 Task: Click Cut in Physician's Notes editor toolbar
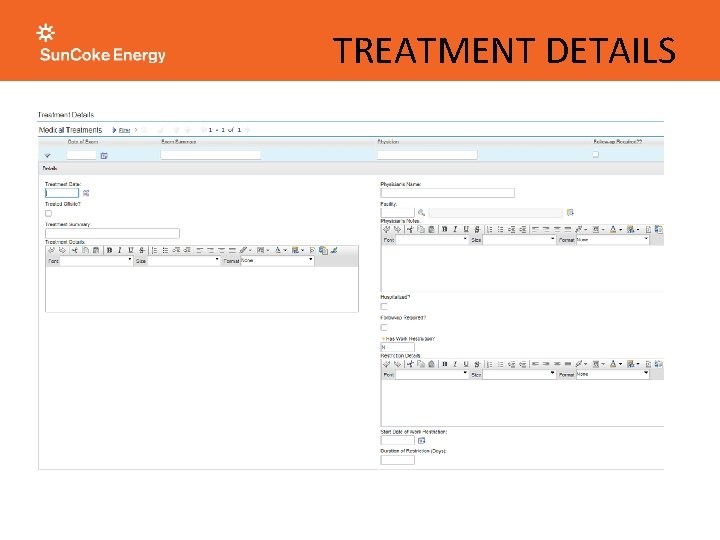(x=410, y=229)
